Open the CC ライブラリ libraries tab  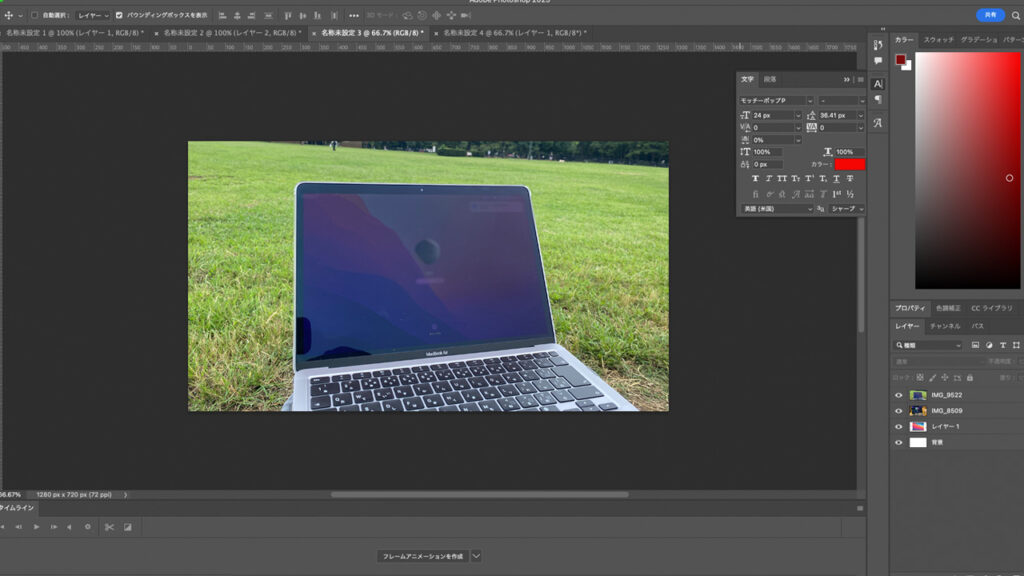click(x=991, y=308)
